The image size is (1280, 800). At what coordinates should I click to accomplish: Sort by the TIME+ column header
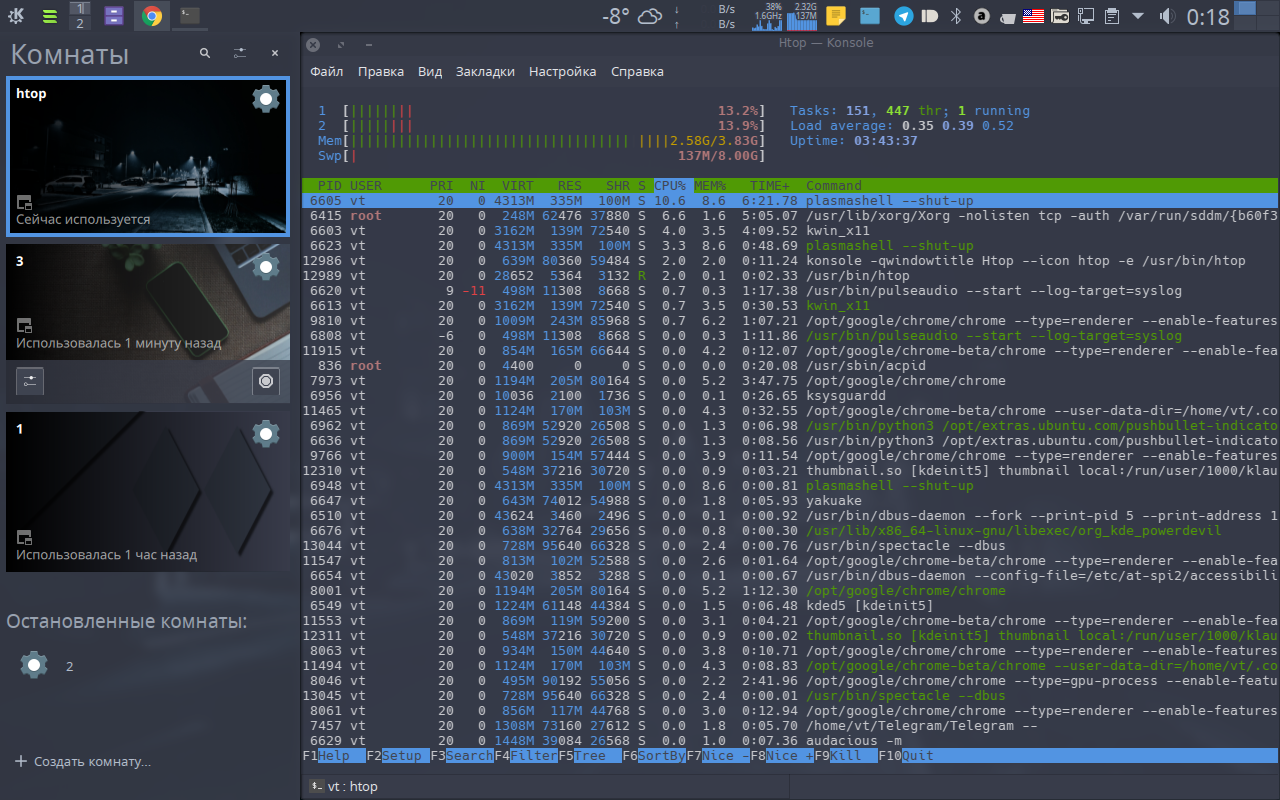point(770,186)
